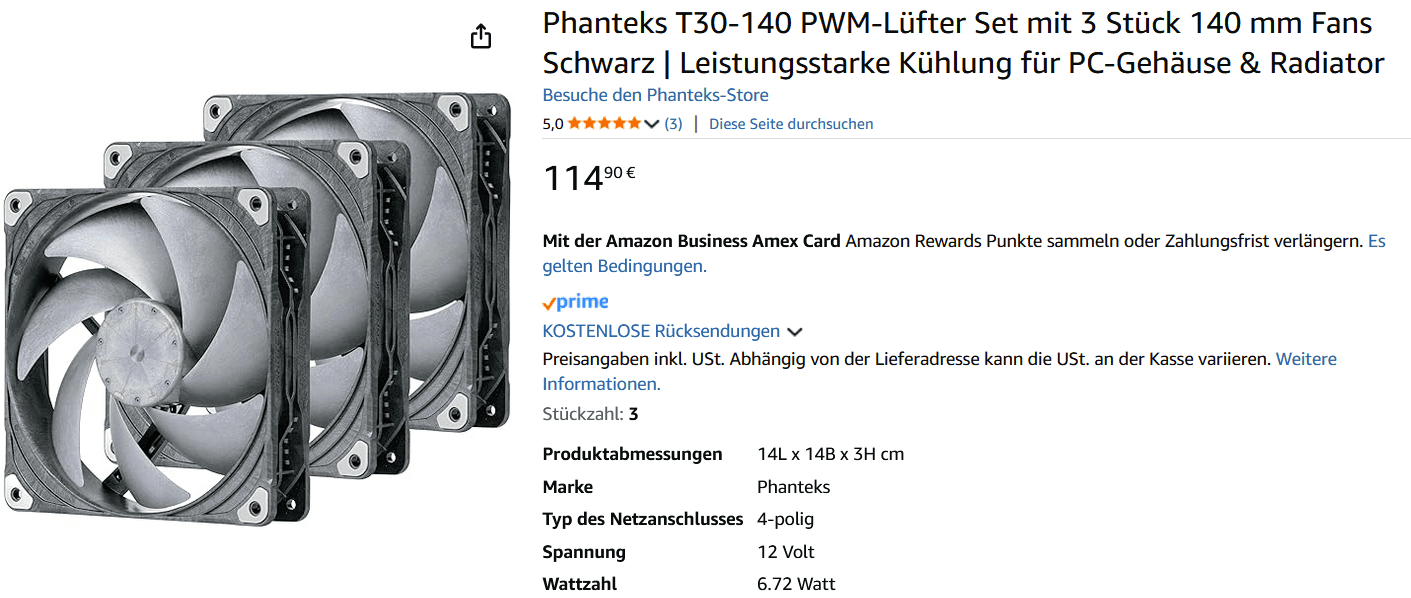Image resolution: width=1411 pixels, height=598 pixels.
Task: Expand the rating breakdown chevron beside the stars
Action: (x=652, y=124)
